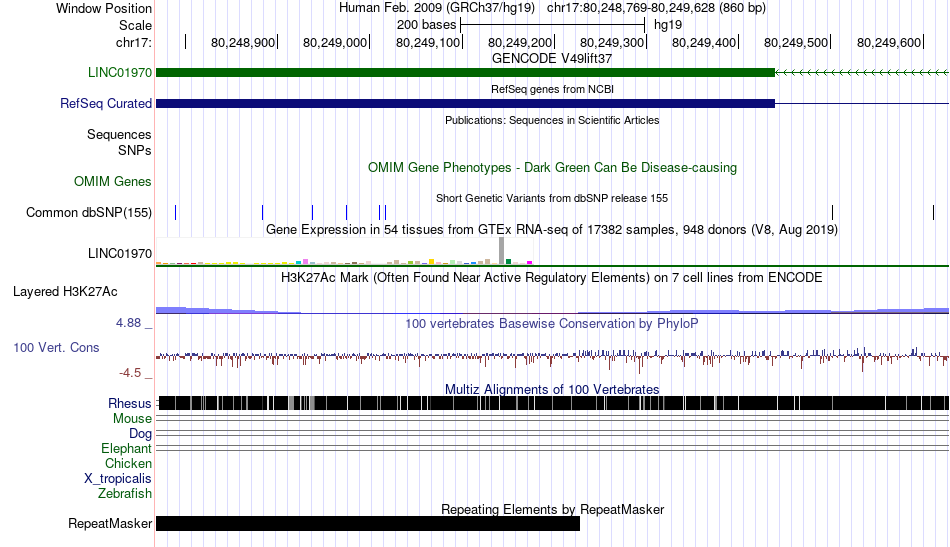Select the Rhesus alignment label
Image resolution: width=950 pixels, height=547 pixels.
coord(130,403)
